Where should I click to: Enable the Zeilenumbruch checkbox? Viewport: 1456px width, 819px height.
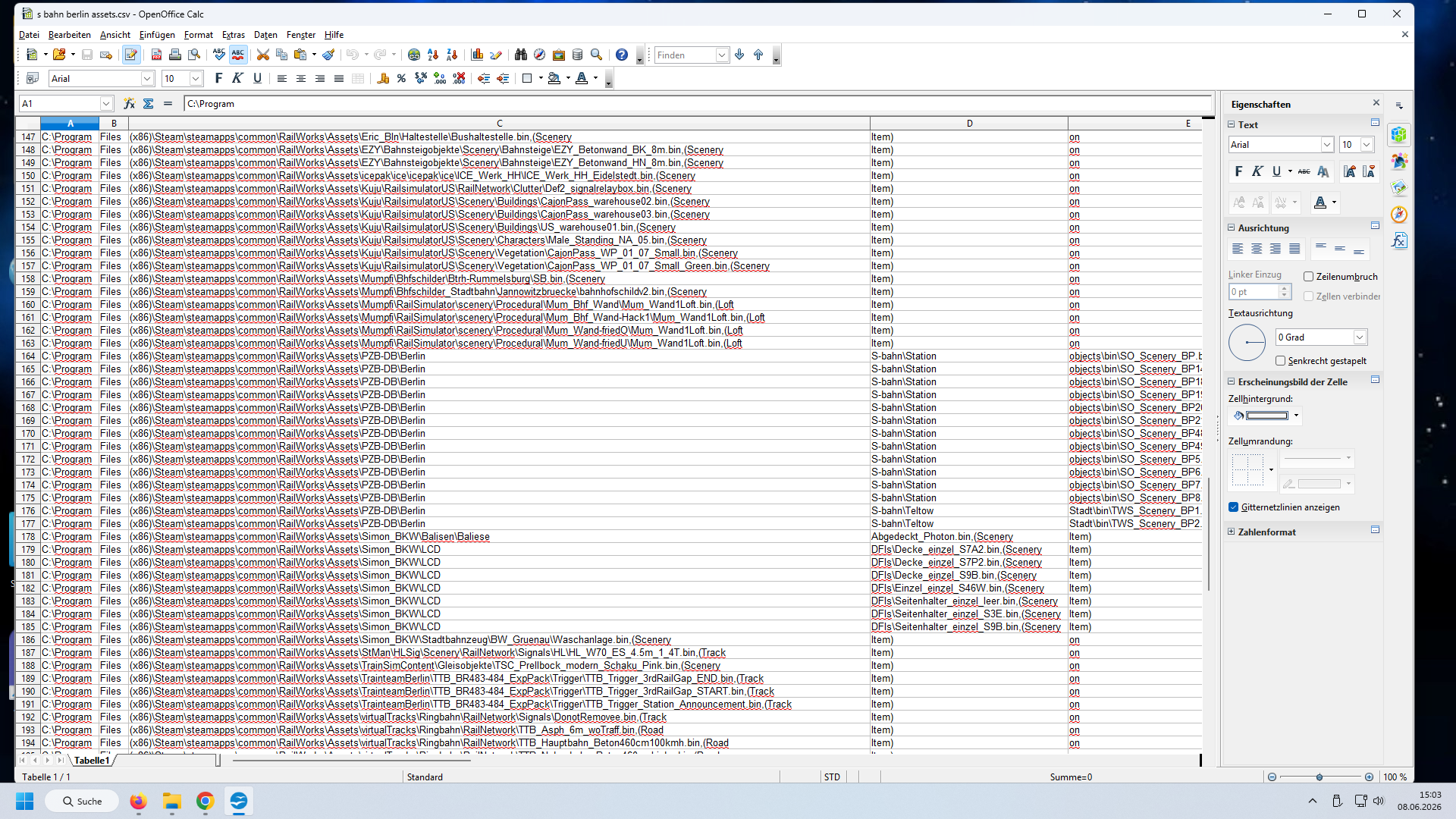point(1308,277)
